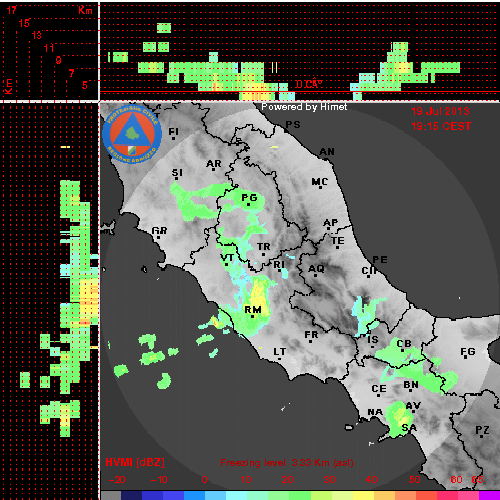Click the 19 Jul 2013 date label
Image resolution: width=500 pixels, height=500 pixels.
tap(440, 111)
